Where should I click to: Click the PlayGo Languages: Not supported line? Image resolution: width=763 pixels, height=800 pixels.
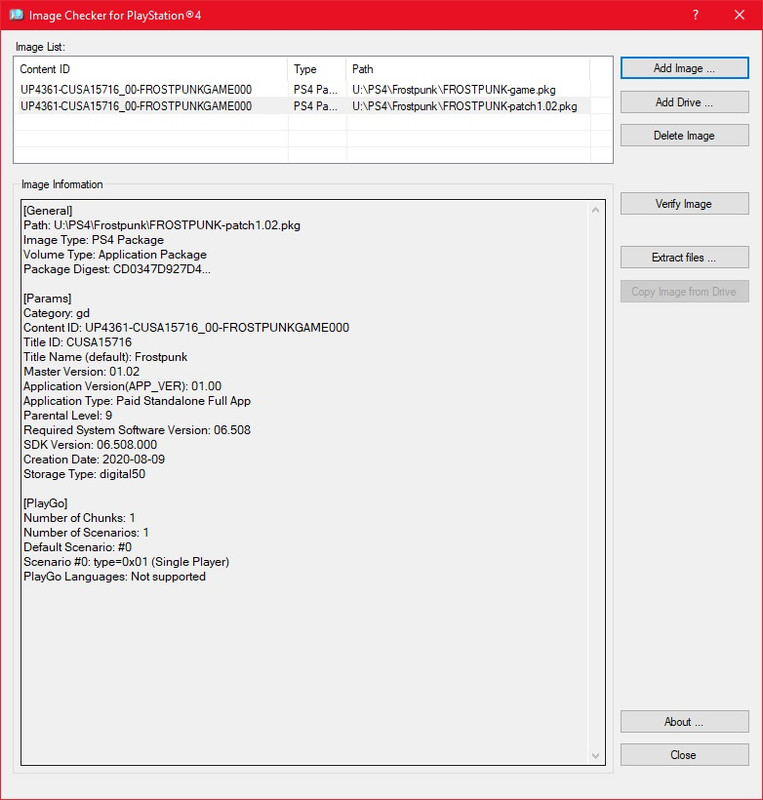tap(114, 577)
